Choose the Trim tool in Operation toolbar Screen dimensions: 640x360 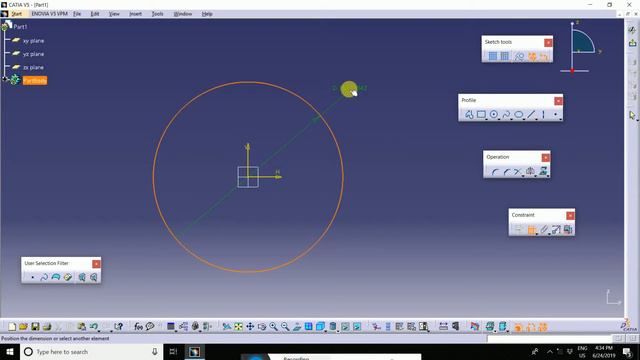518,172
